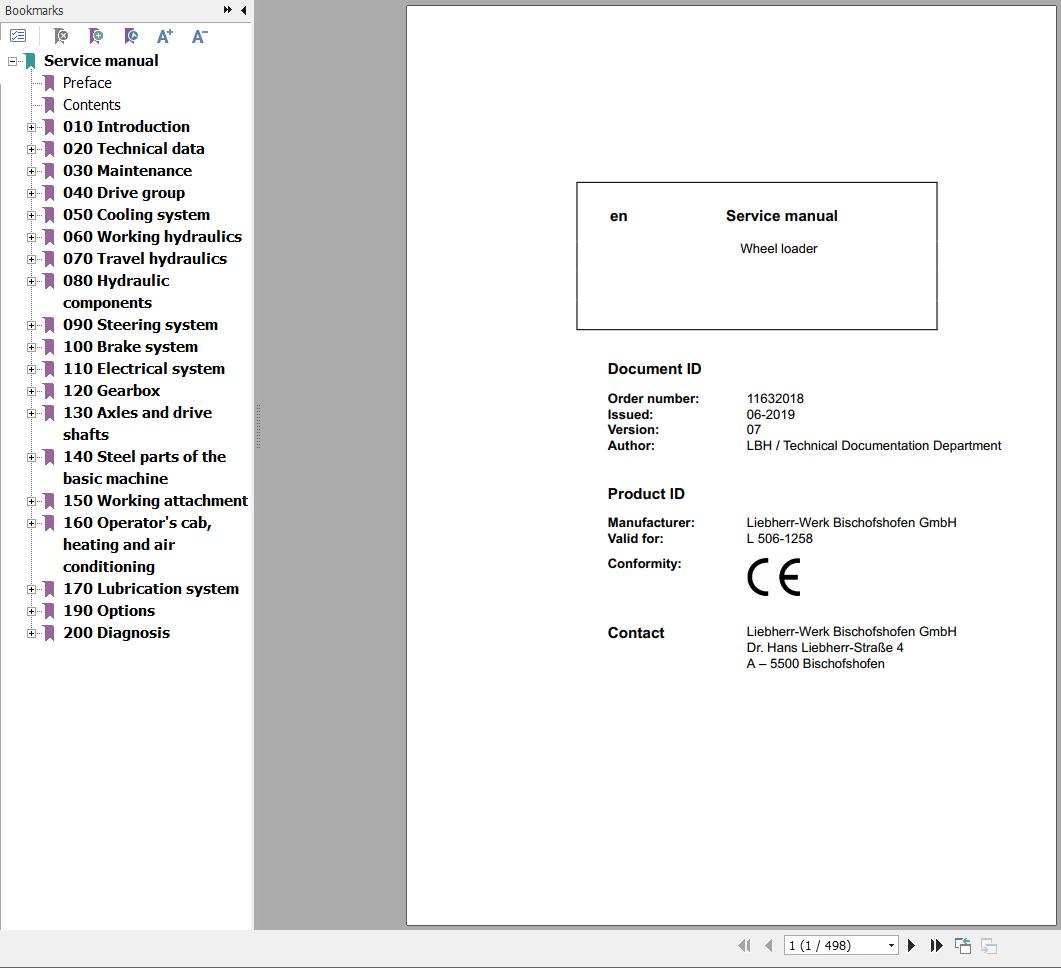
Task: Click the bookmark icon beside 010 Introduction
Action: point(49,126)
